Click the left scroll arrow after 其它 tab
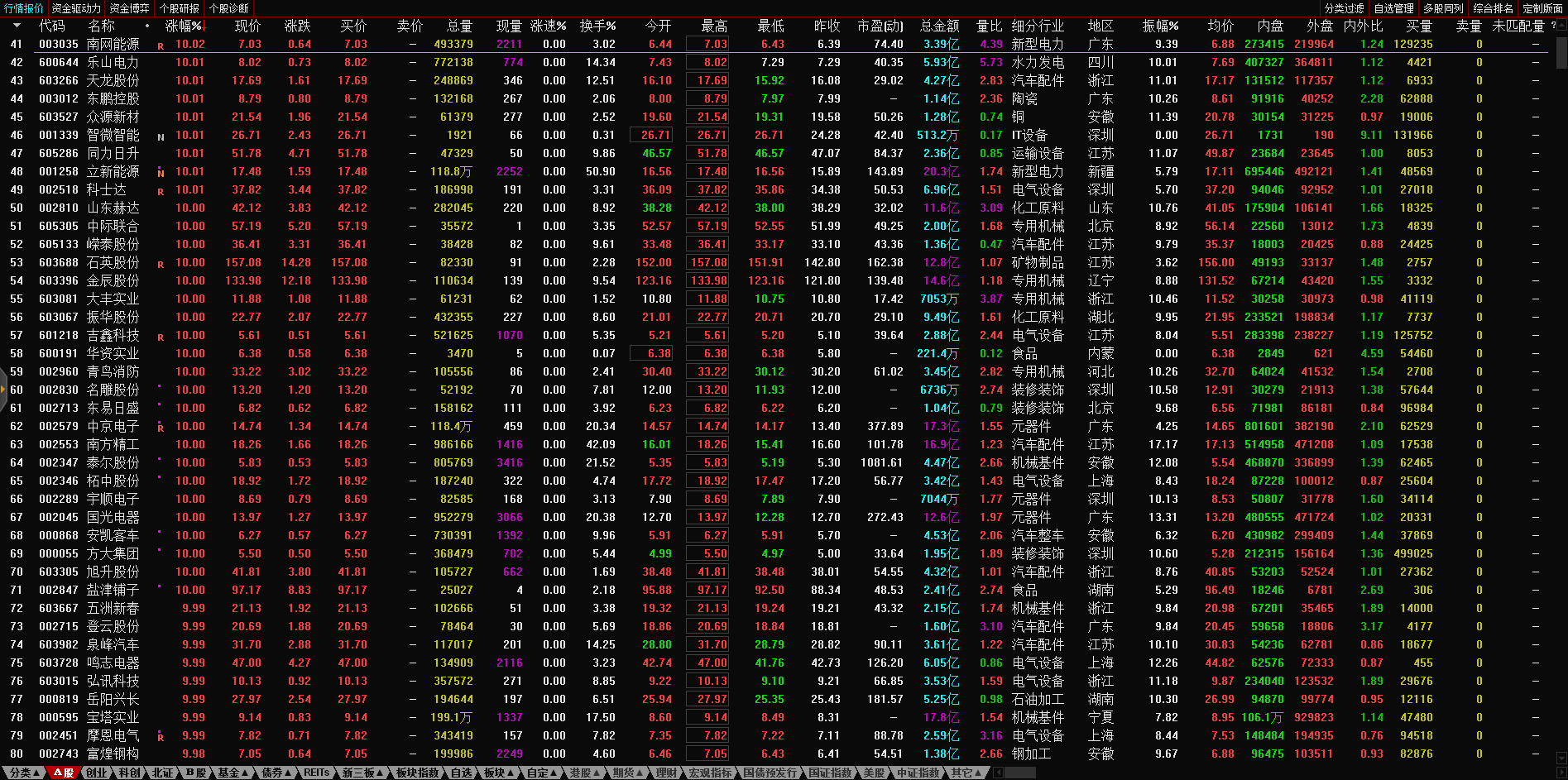 998,773
